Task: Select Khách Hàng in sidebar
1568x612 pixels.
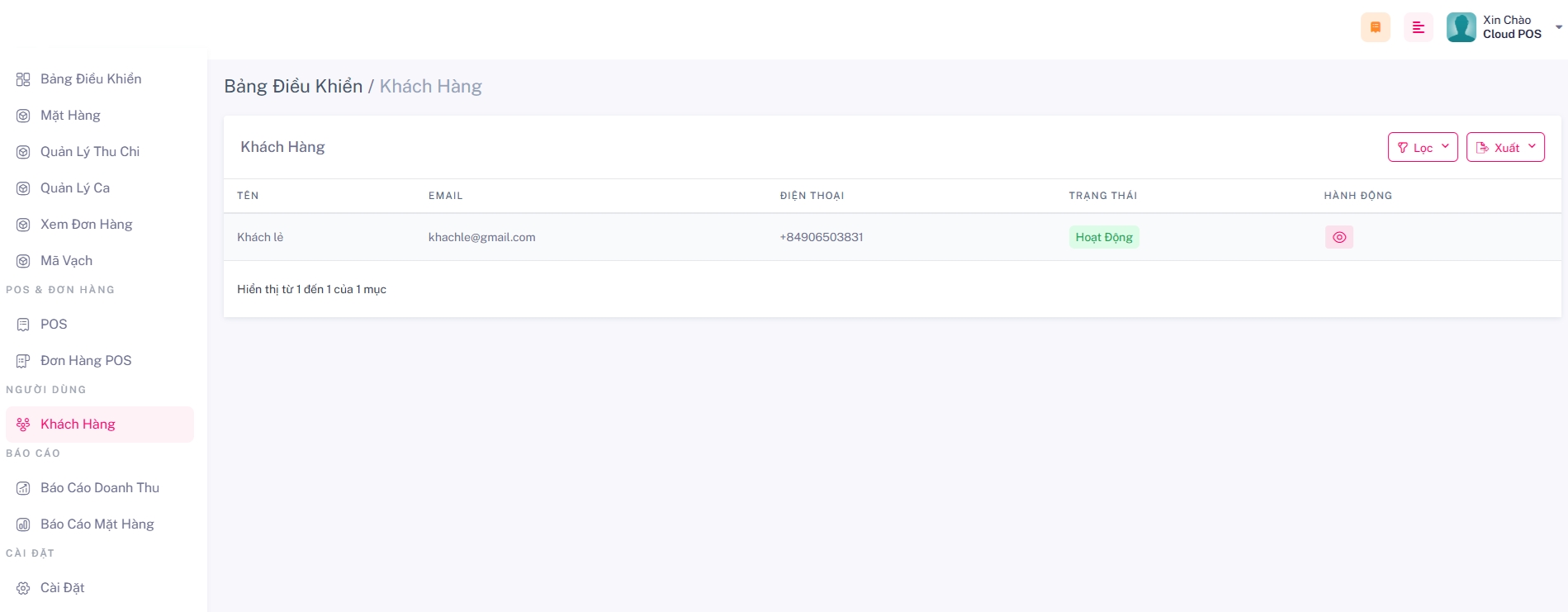Action: [78, 425]
